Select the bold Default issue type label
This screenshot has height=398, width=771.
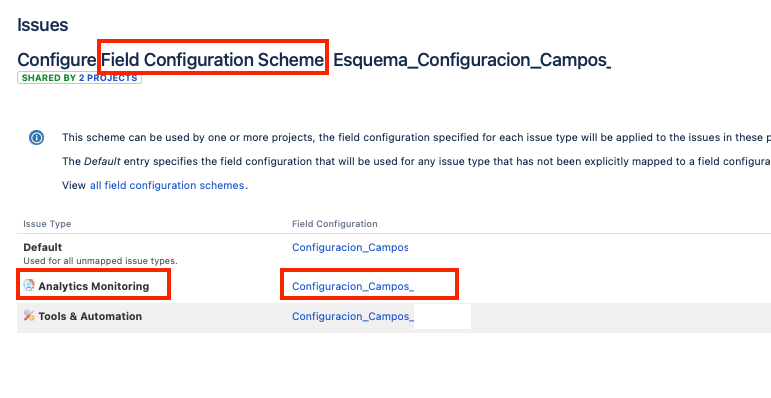(43, 247)
